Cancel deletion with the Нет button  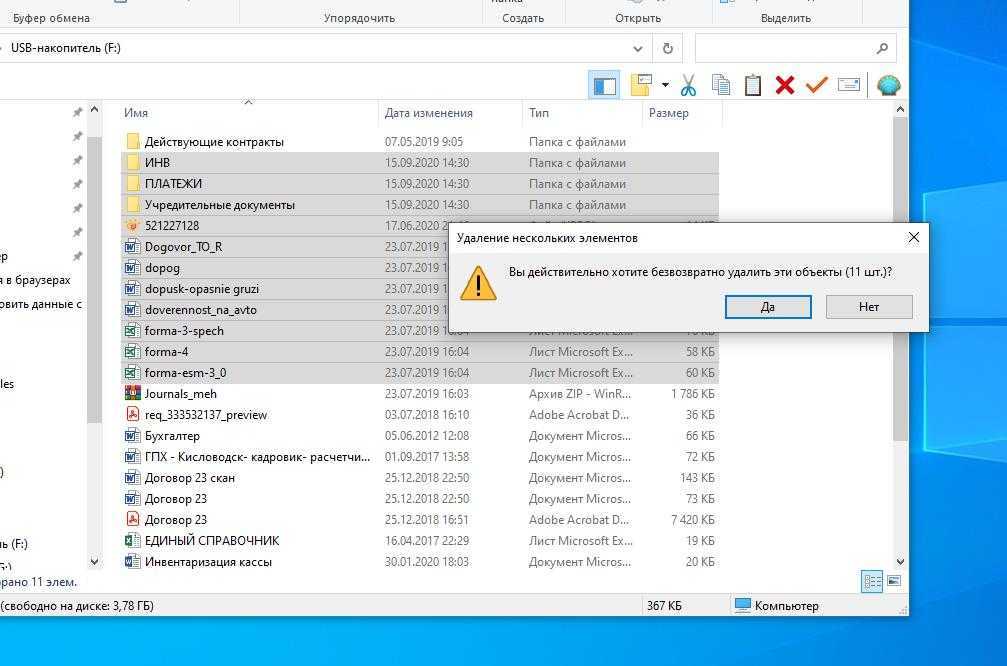(869, 307)
